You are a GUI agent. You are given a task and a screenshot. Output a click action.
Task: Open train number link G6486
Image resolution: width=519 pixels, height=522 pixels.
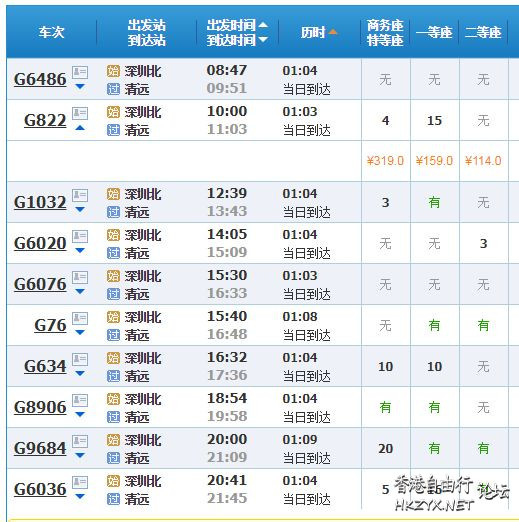(40, 79)
